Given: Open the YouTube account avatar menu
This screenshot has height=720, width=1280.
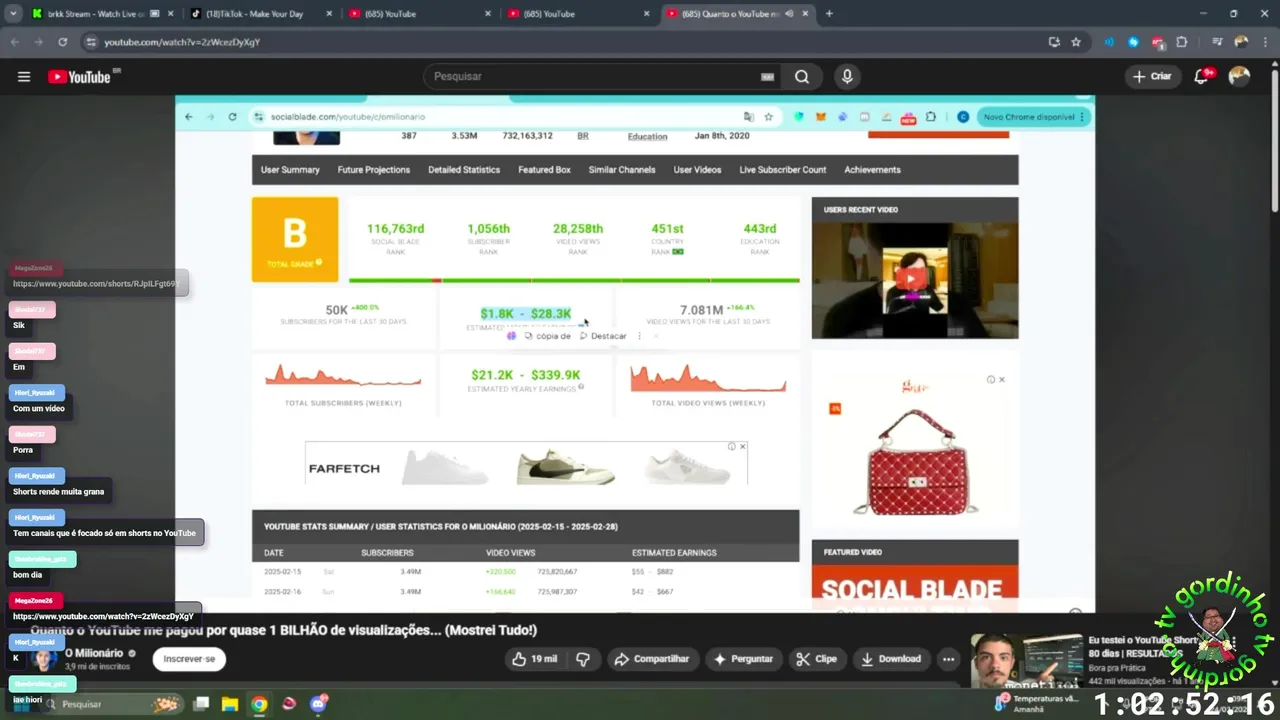Looking at the screenshot, I should point(1239,76).
